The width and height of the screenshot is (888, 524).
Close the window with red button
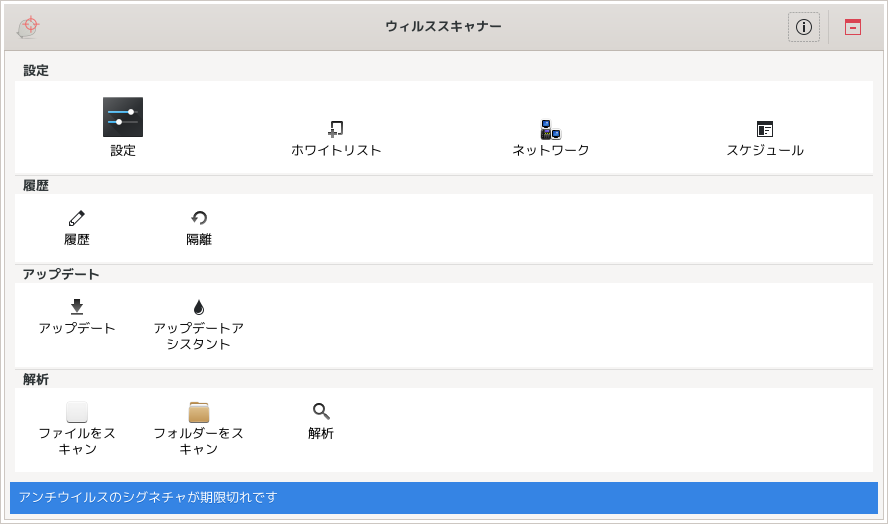(853, 27)
